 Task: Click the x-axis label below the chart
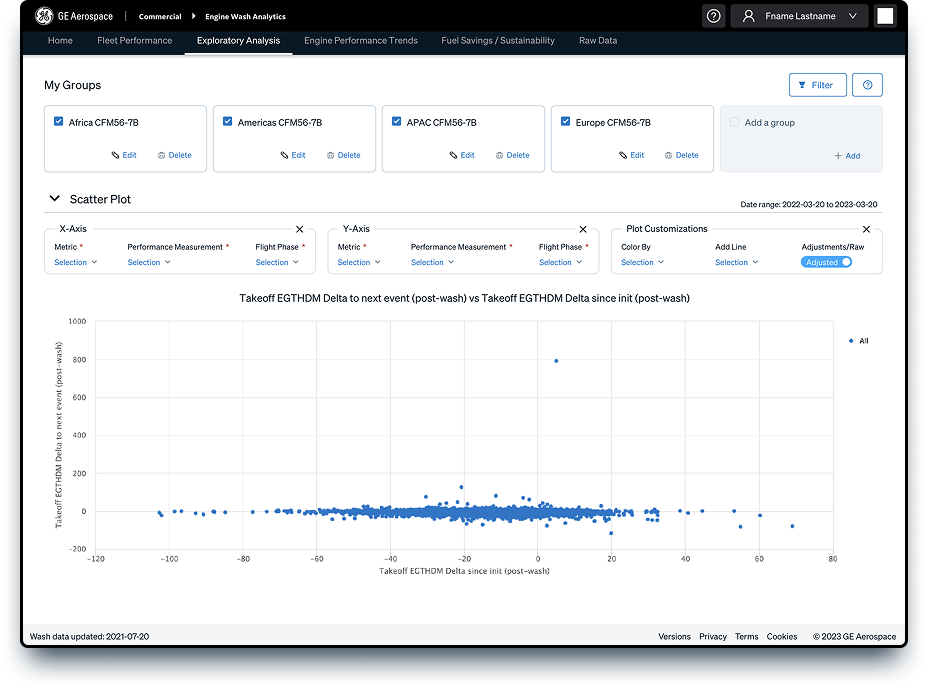(x=464, y=571)
